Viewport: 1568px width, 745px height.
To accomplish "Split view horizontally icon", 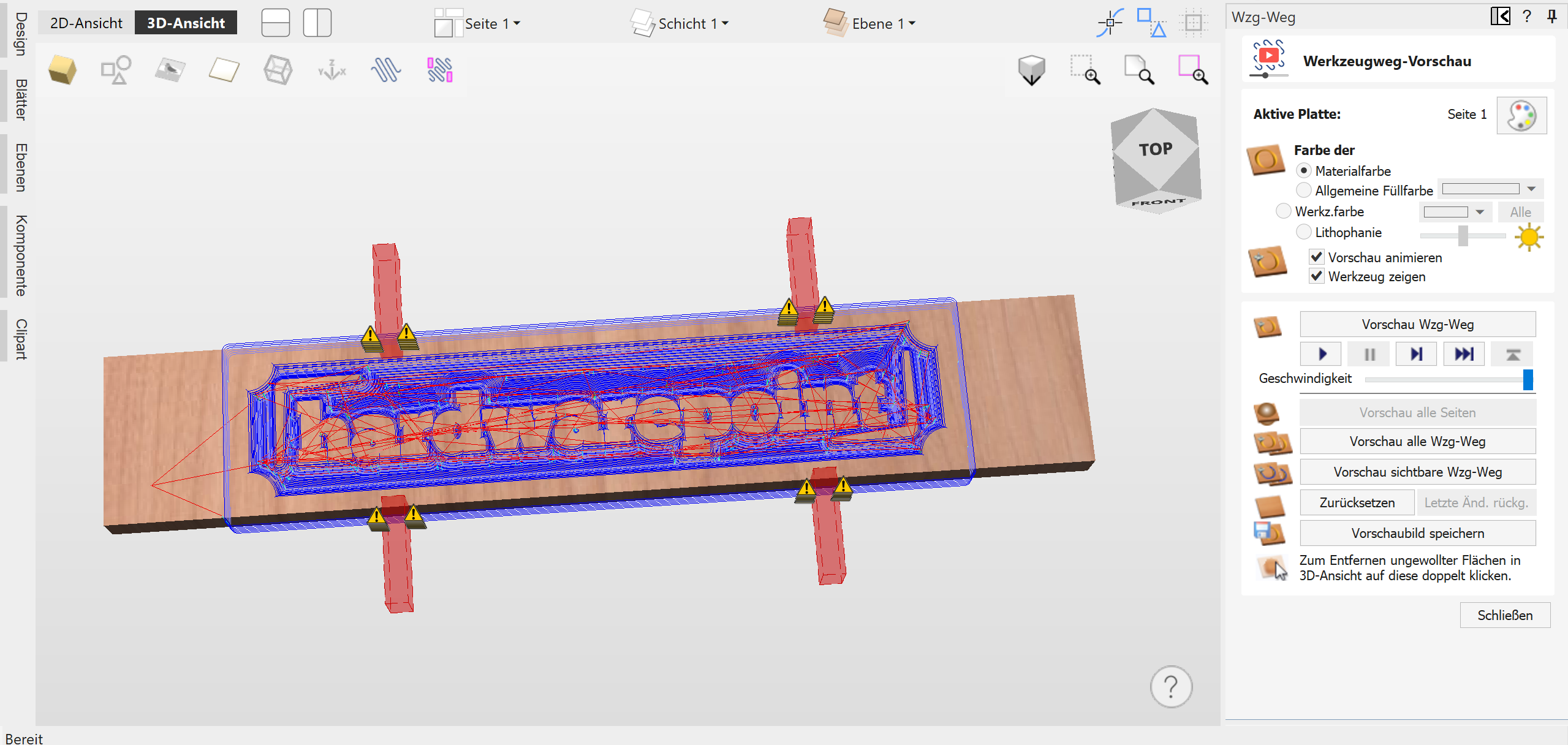I will (276, 23).
